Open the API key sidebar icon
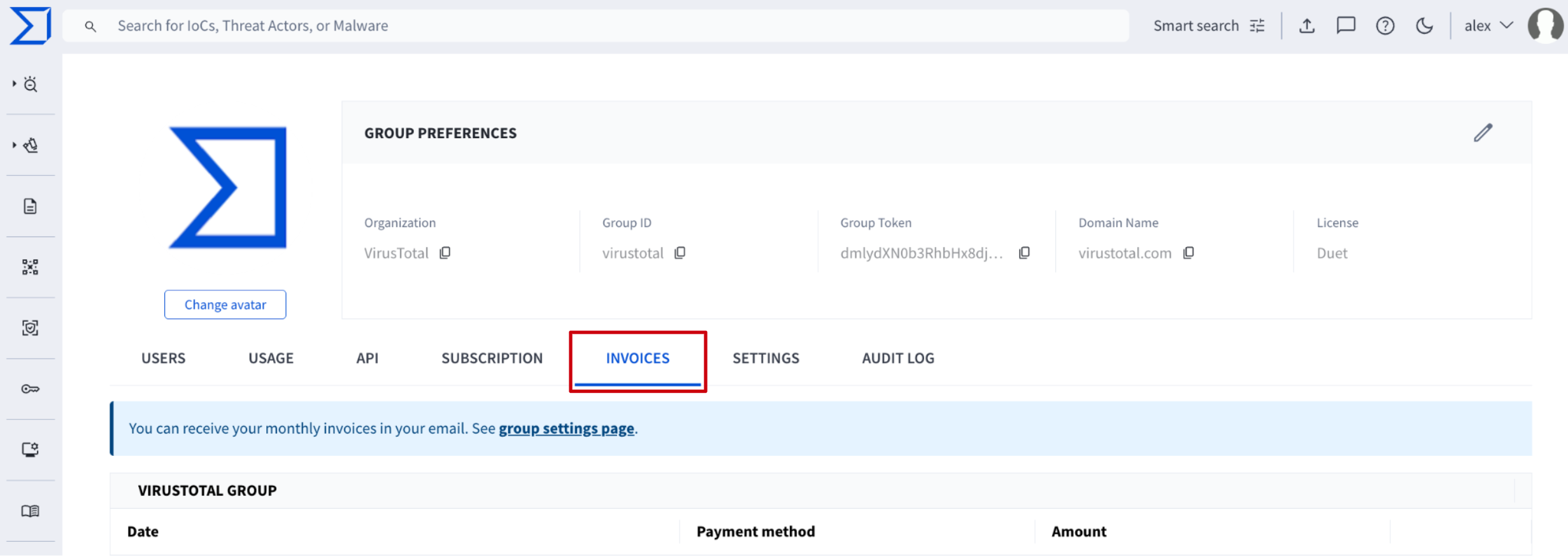Image resolution: width=1568 pixels, height=559 pixels. pyautogui.click(x=30, y=389)
